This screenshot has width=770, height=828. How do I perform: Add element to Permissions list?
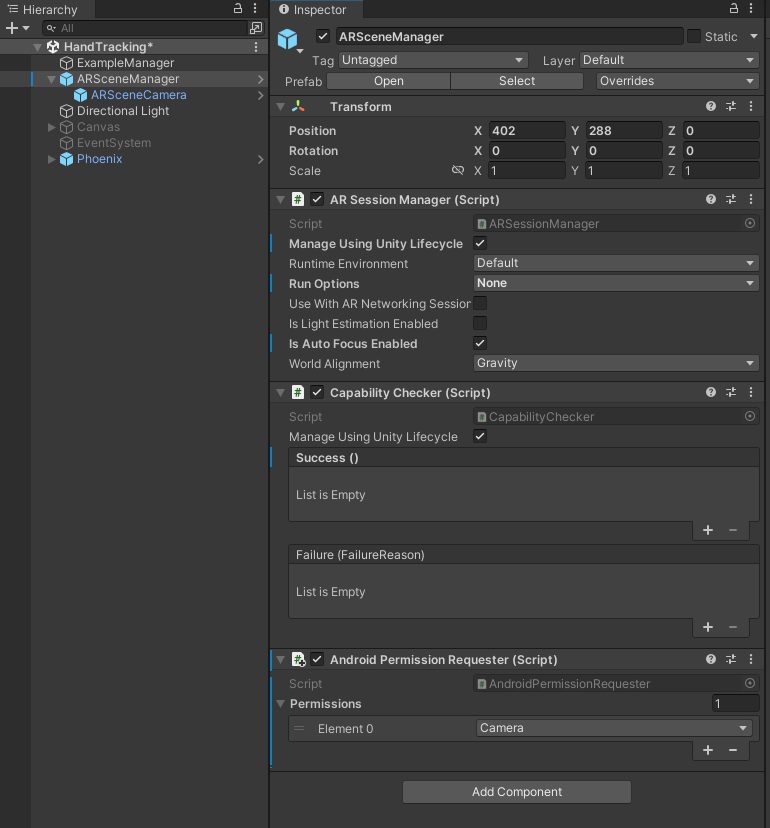tap(708, 750)
